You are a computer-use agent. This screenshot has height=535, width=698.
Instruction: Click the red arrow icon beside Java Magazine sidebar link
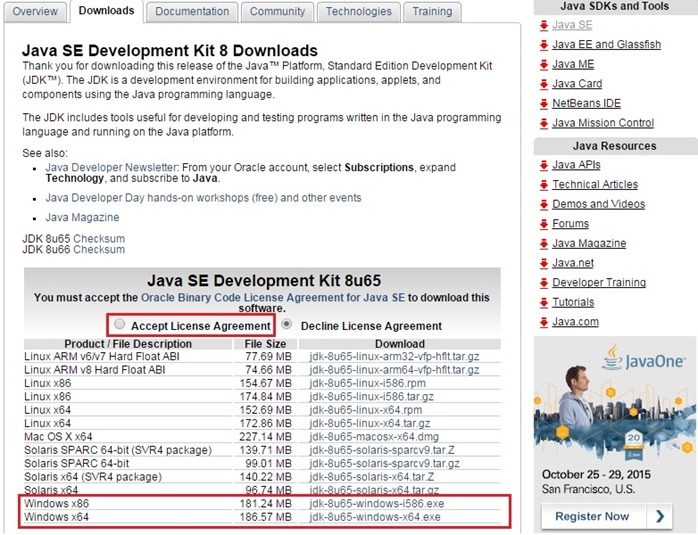(544, 244)
